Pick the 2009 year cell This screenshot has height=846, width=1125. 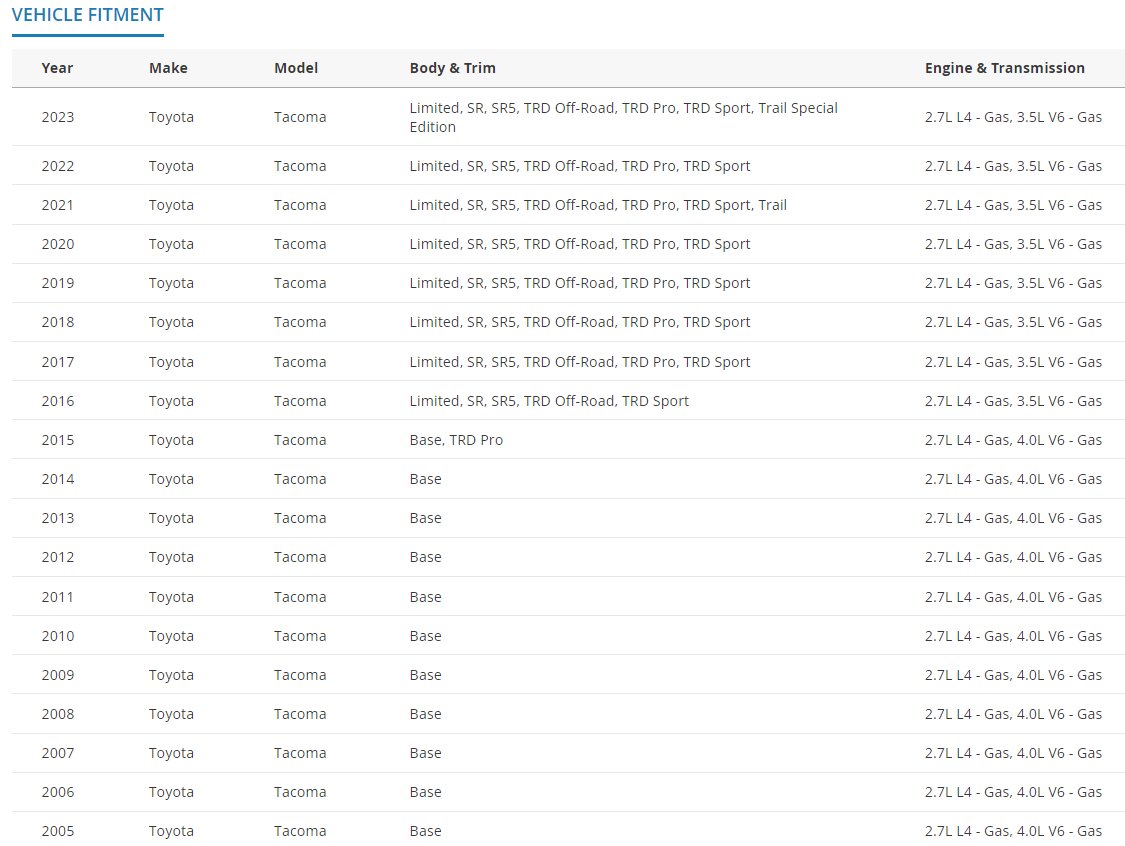pos(57,675)
